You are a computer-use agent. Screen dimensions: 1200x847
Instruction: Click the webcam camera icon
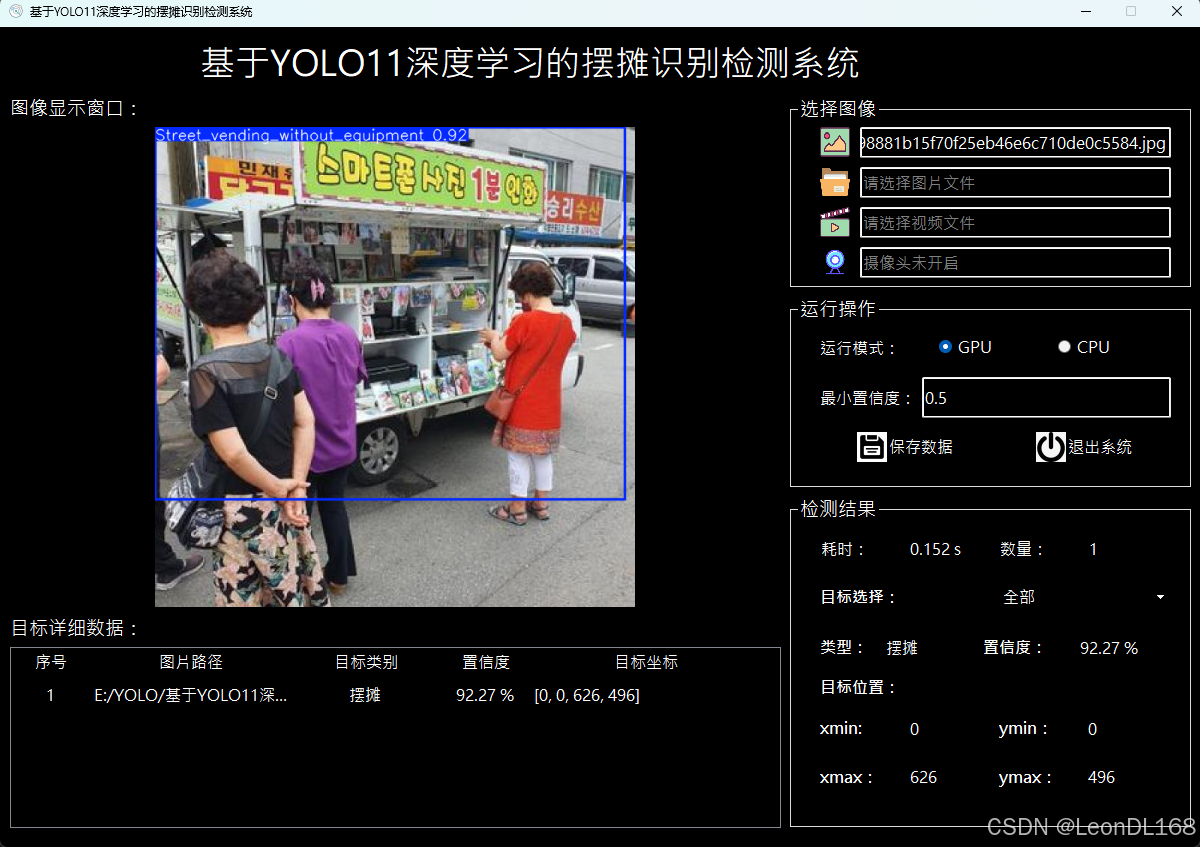tap(835, 262)
